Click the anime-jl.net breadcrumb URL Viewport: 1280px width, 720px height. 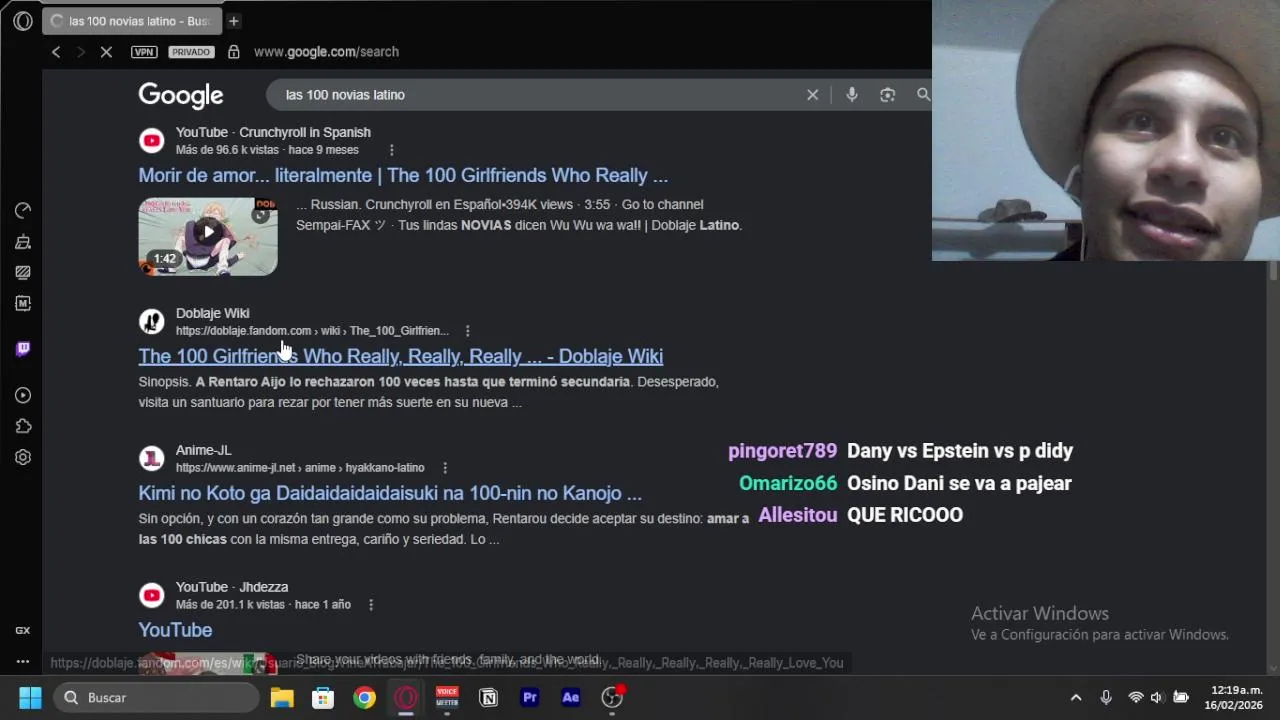(300, 468)
